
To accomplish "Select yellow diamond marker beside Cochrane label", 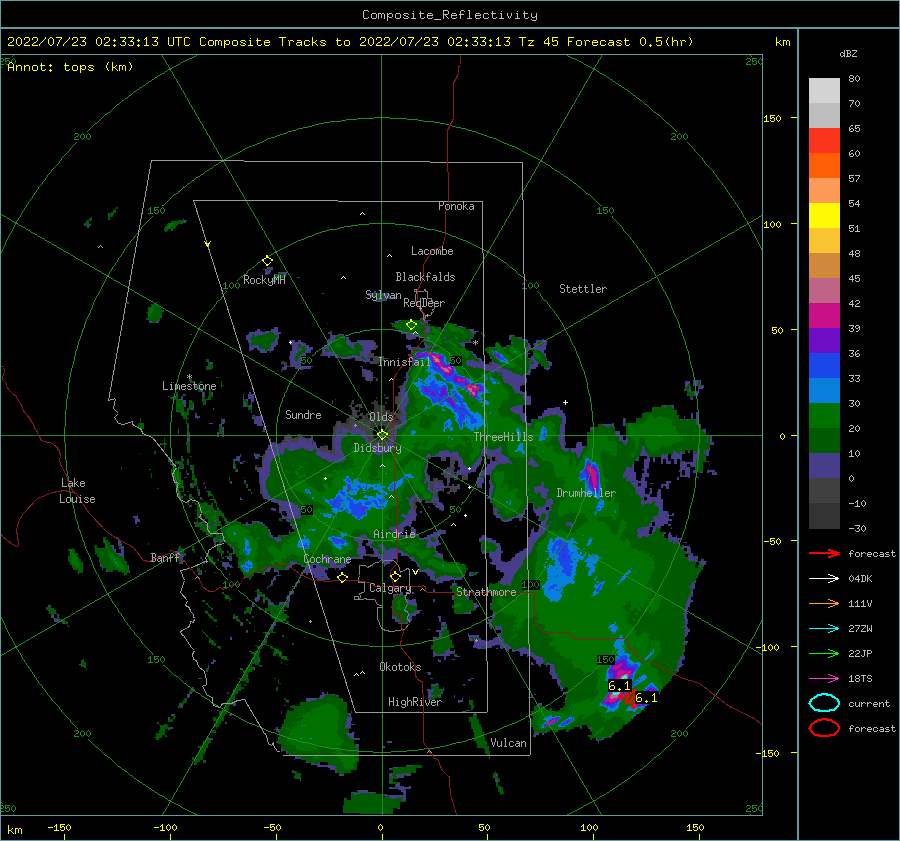I will point(343,577).
